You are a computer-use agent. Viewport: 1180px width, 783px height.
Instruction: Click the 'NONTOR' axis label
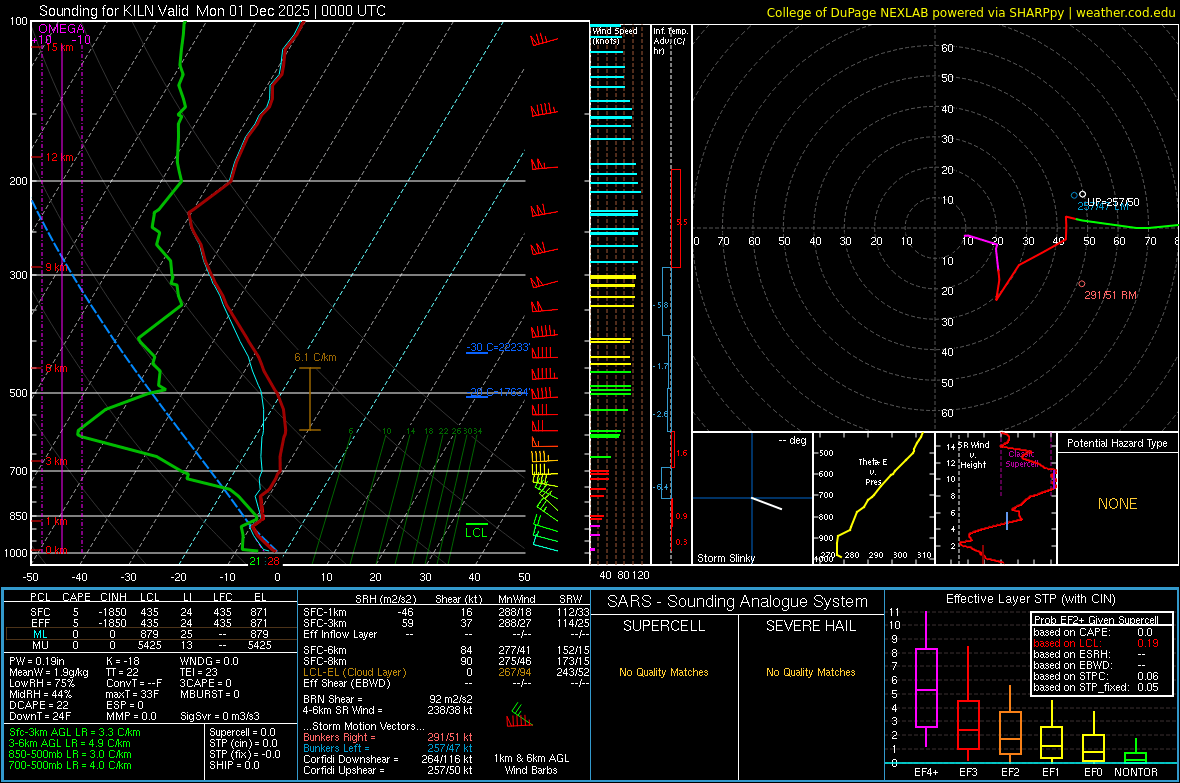coord(1136,772)
